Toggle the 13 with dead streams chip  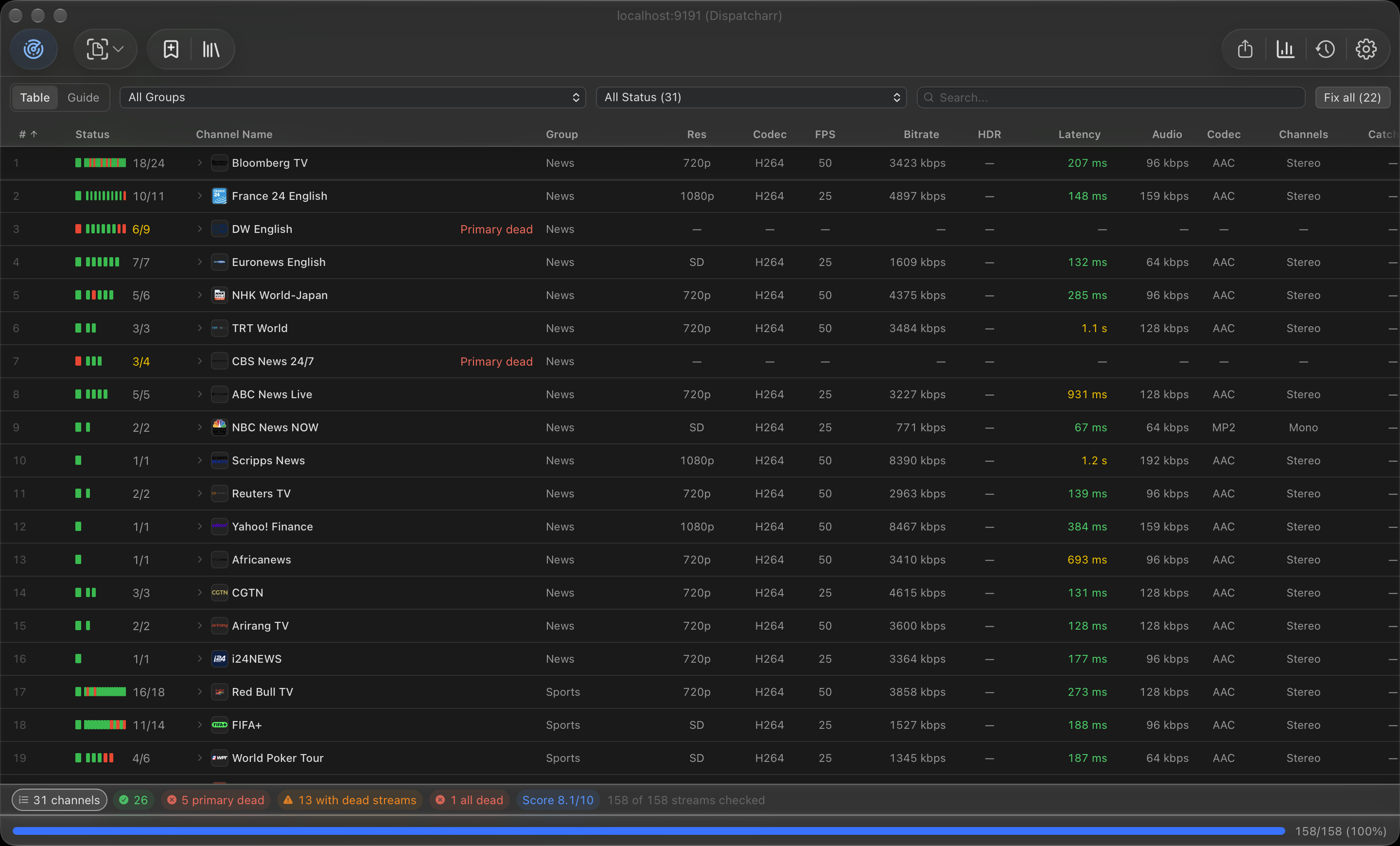(x=350, y=800)
